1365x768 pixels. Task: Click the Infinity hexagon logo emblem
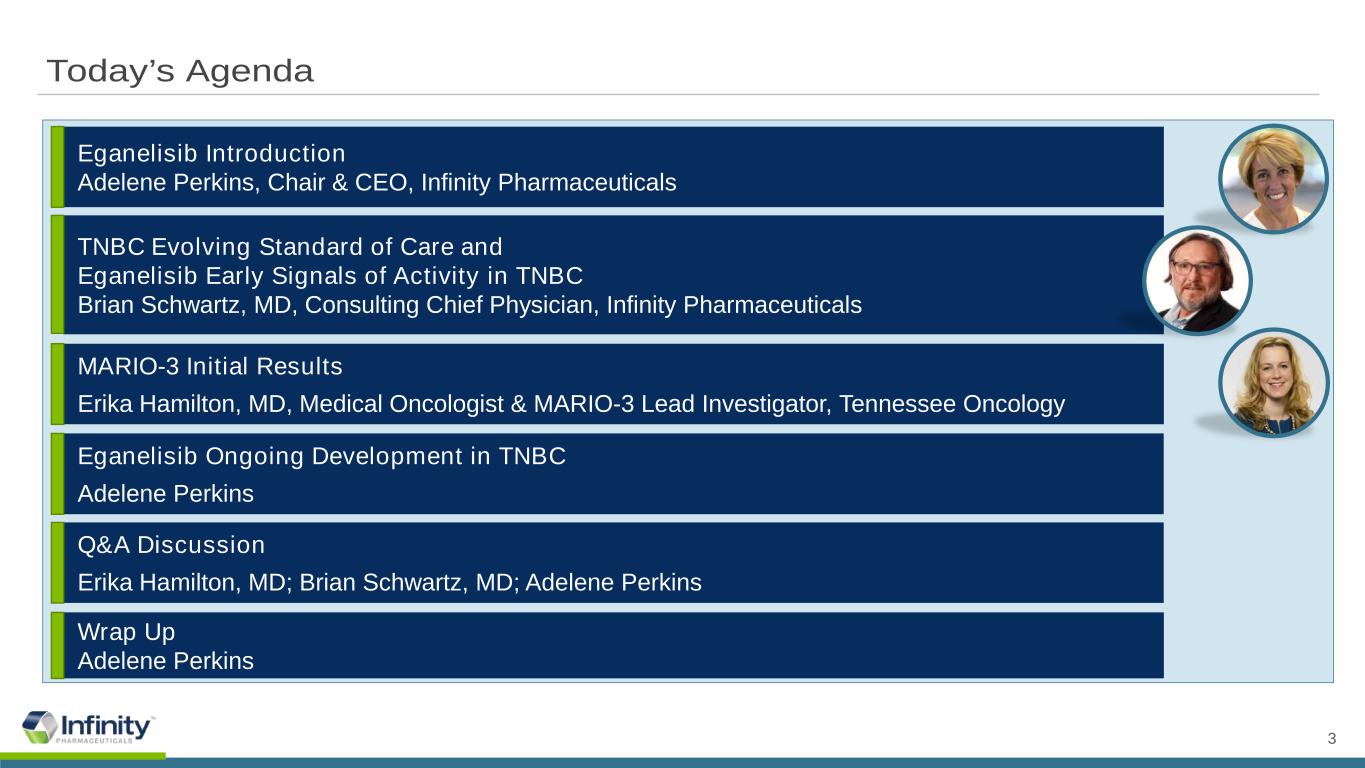[x=40, y=727]
